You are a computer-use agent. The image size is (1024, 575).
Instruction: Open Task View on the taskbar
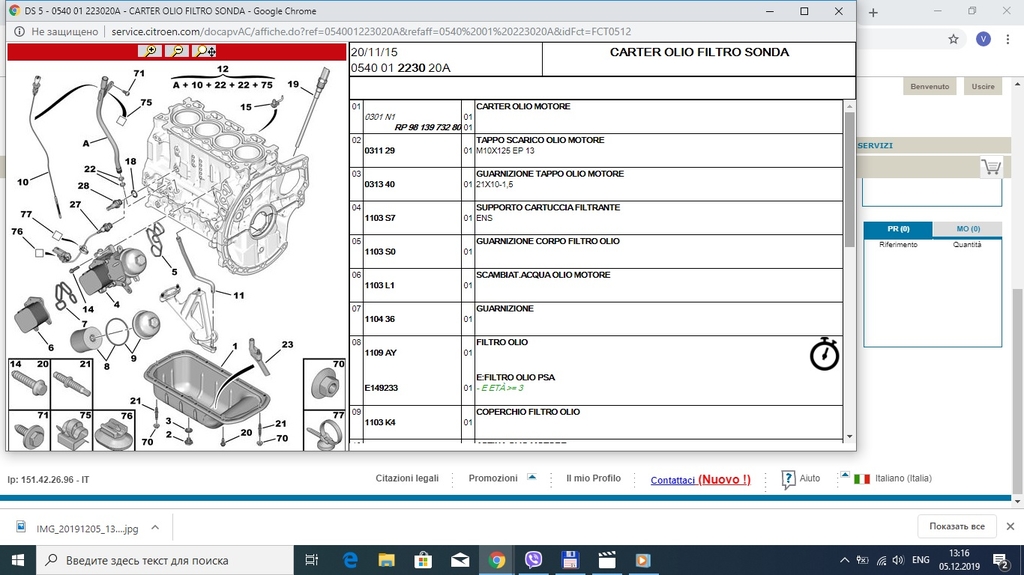(312, 560)
